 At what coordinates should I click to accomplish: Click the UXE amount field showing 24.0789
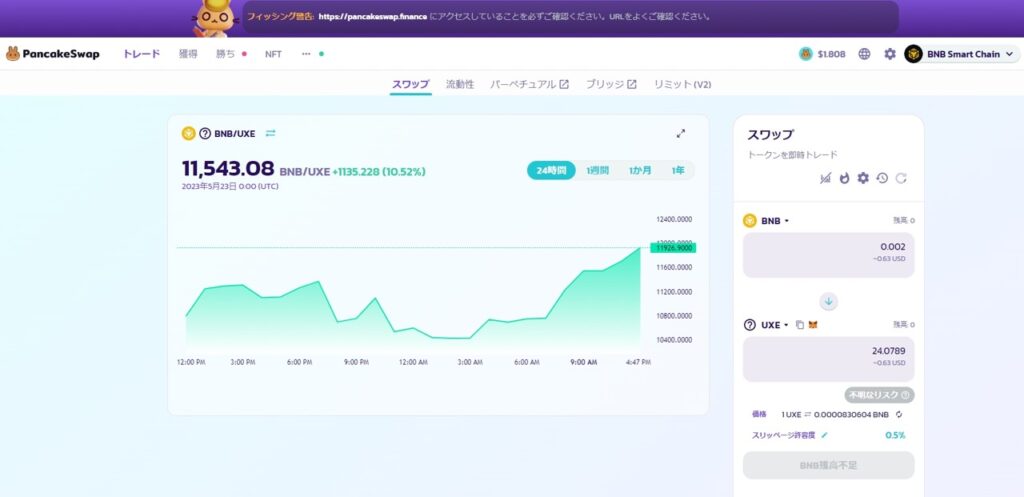pyautogui.click(x=829, y=359)
